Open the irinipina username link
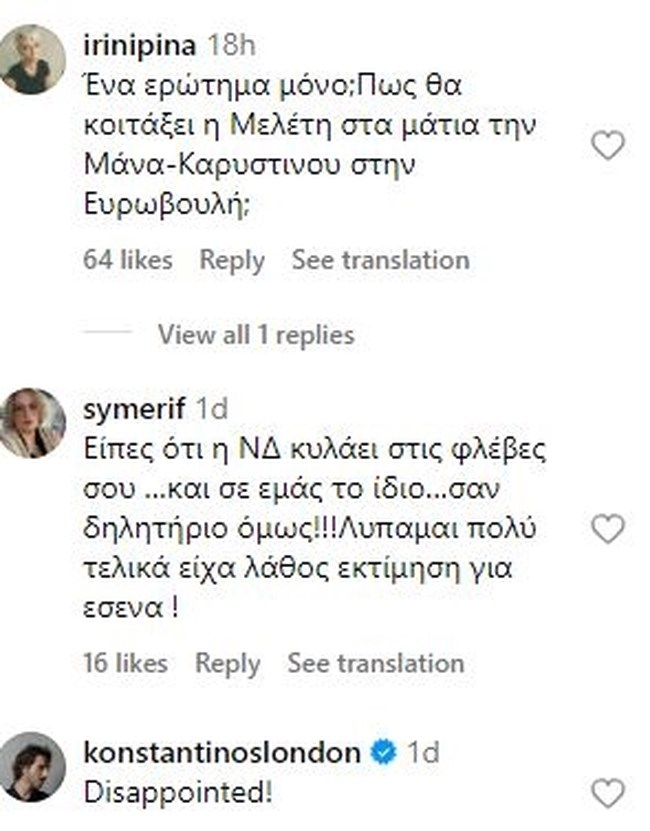The width and height of the screenshot is (650, 831). (x=141, y=44)
